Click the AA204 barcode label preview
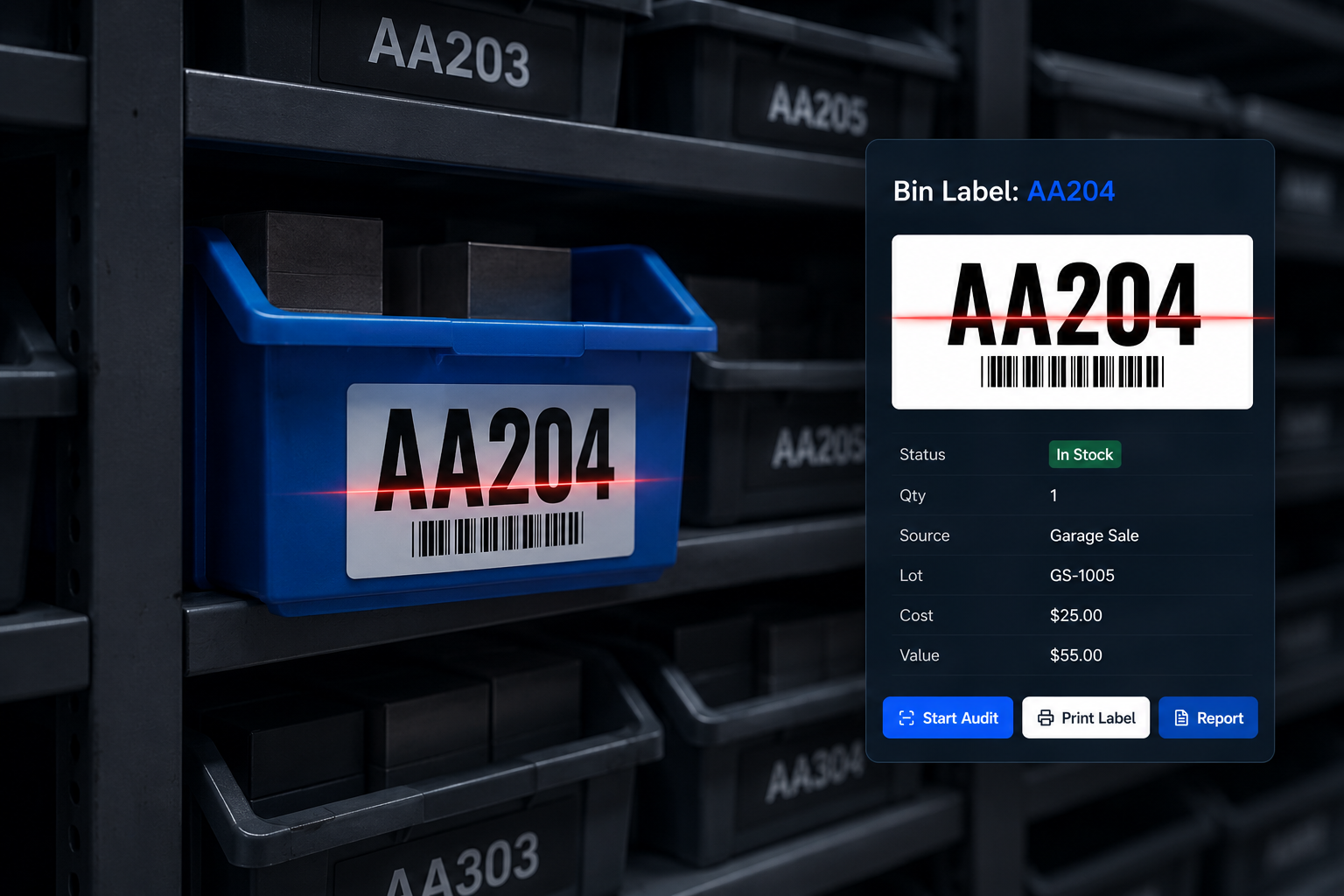This screenshot has height=896, width=1344. 1072,322
